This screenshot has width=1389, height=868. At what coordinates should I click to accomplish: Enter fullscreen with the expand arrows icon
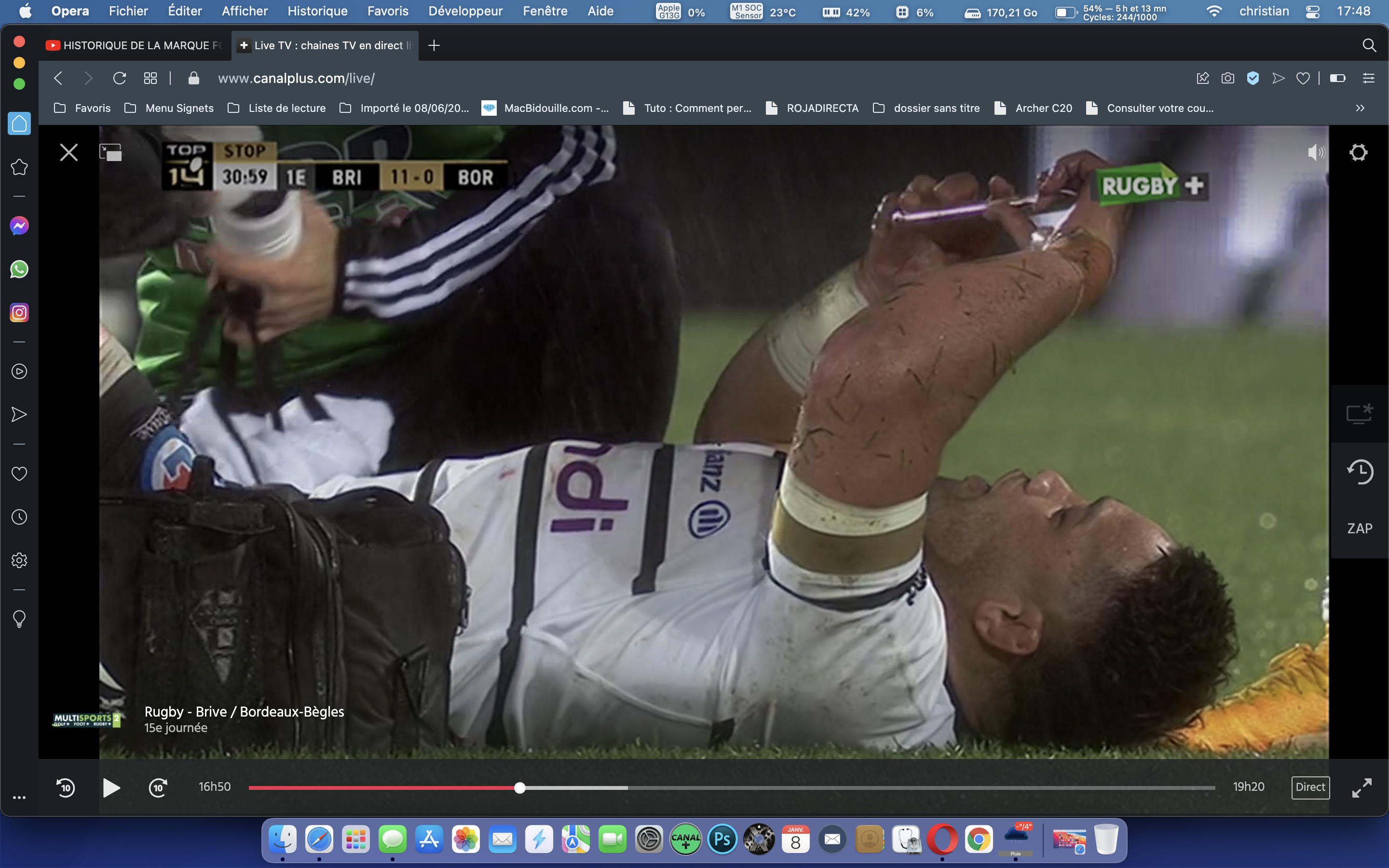coord(1362,787)
